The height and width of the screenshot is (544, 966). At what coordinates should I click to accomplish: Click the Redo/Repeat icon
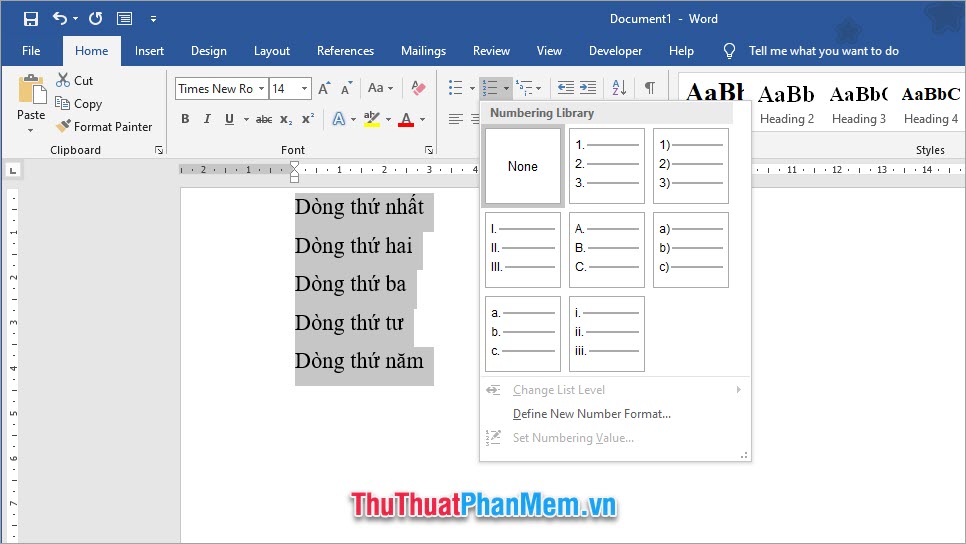95,18
